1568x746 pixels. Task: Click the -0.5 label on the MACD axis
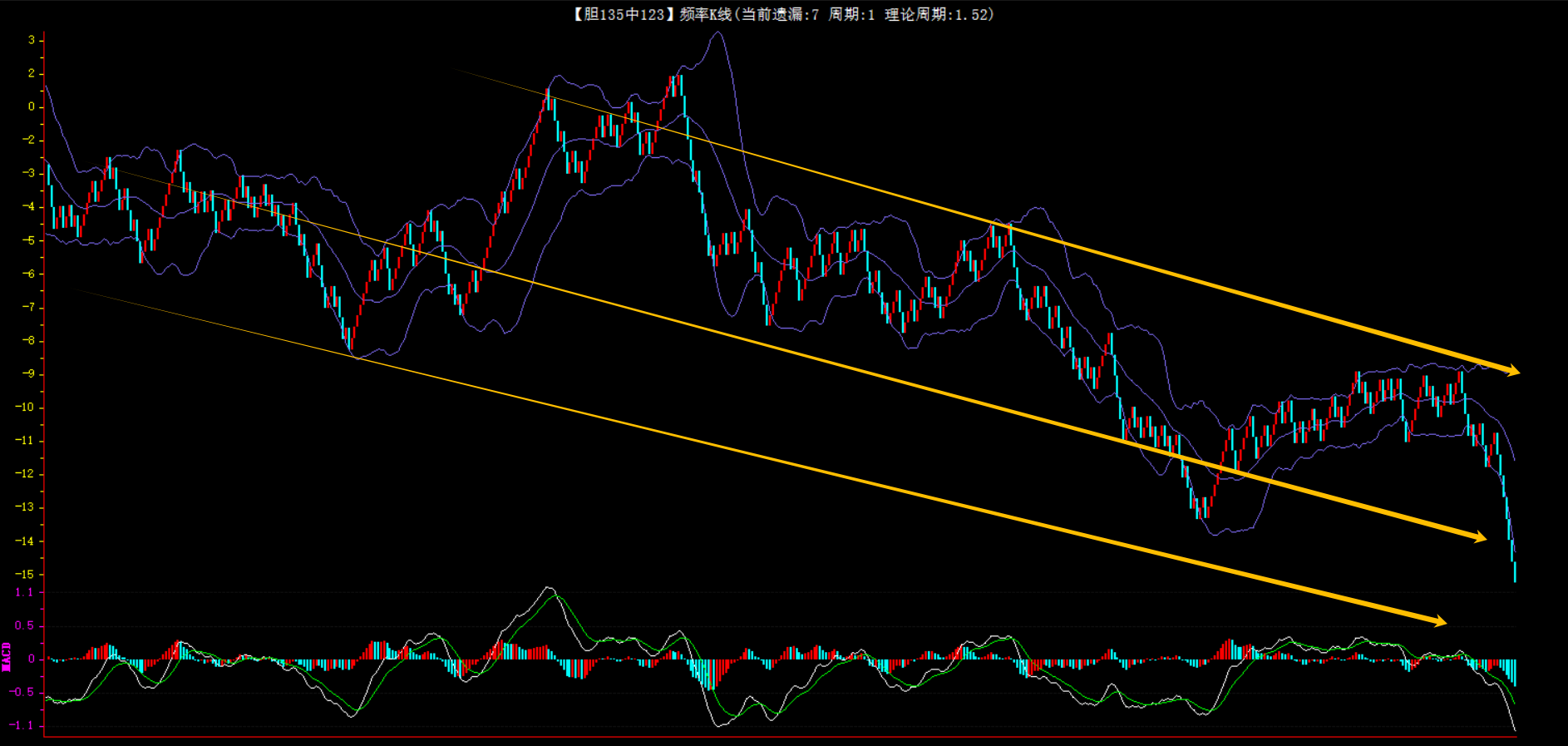pyautogui.click(x=22, y=692)
